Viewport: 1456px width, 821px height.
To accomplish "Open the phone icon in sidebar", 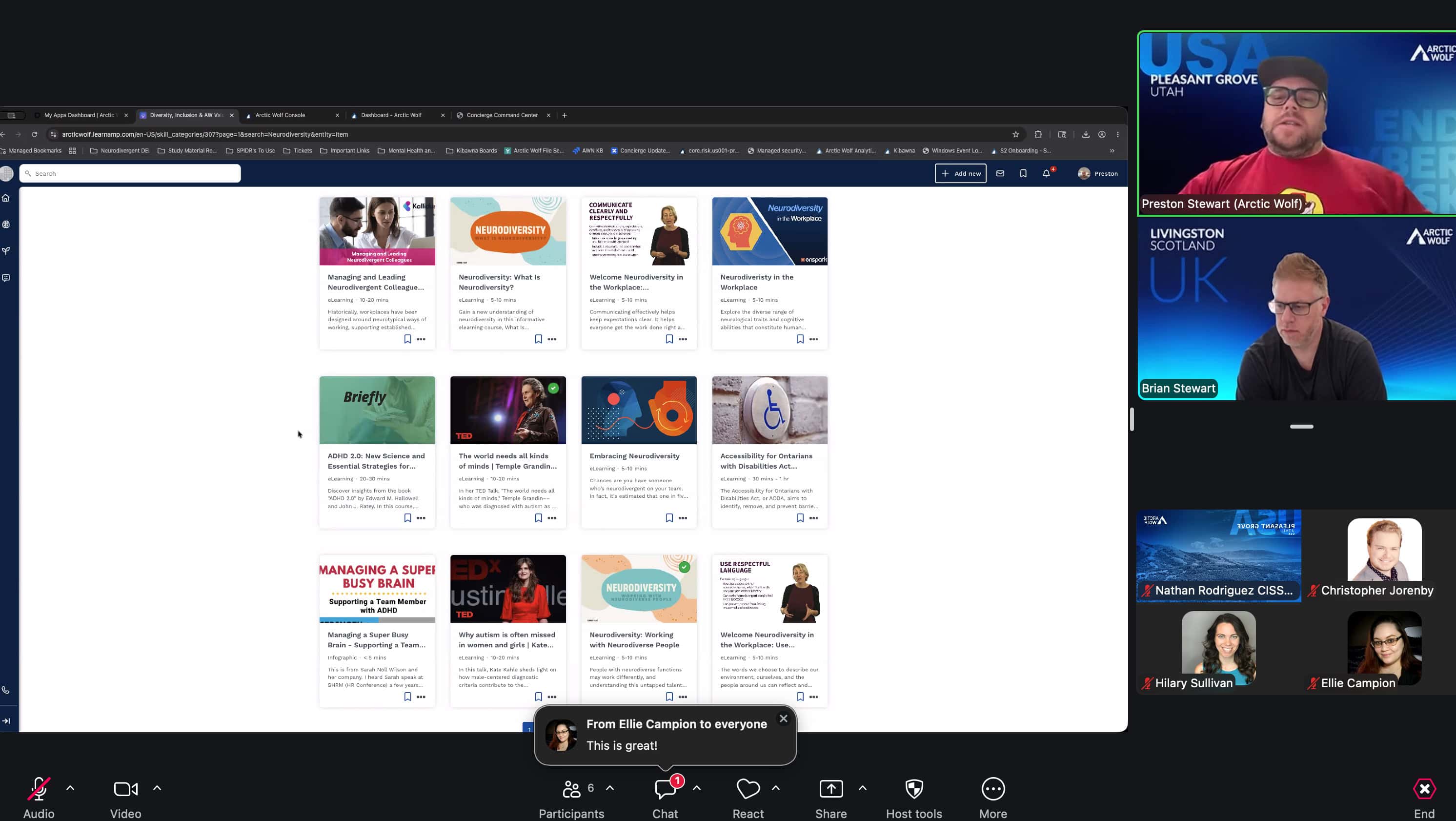I will 6,690.
